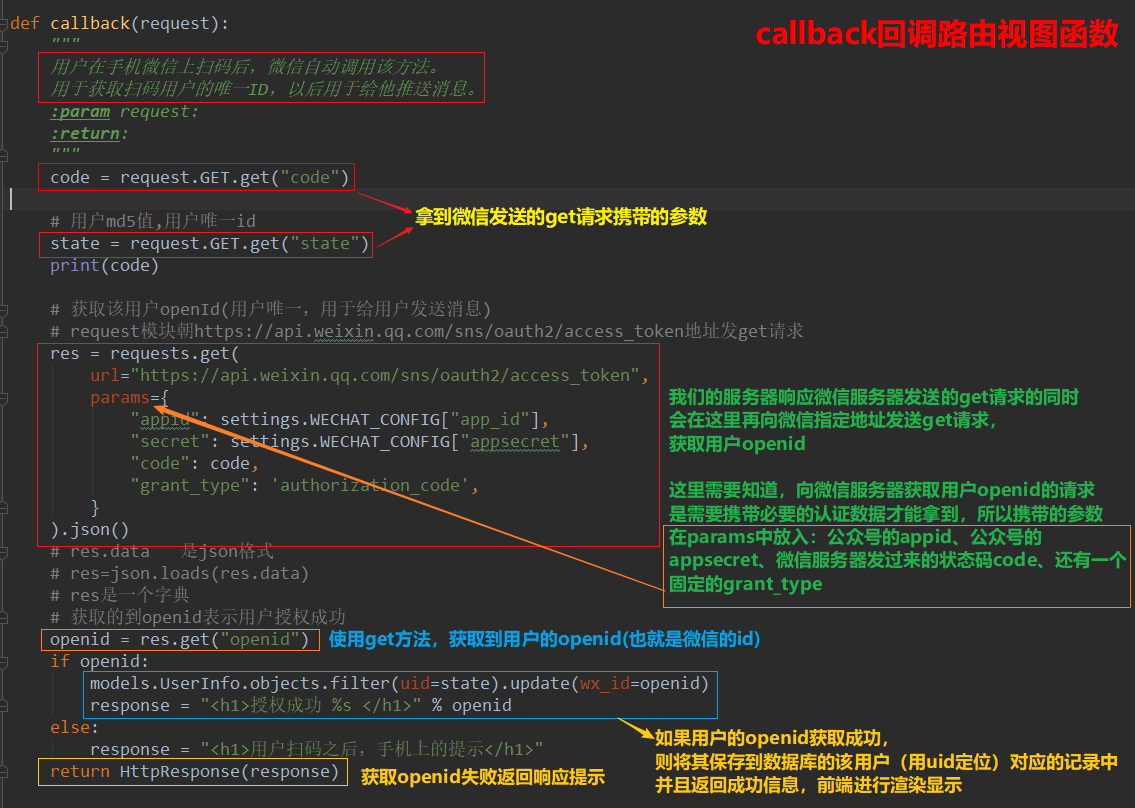This screenshot has height=808, width=1135.
Task: Click 'code = request.GET.get("code")' line
Action: point(200,177)
